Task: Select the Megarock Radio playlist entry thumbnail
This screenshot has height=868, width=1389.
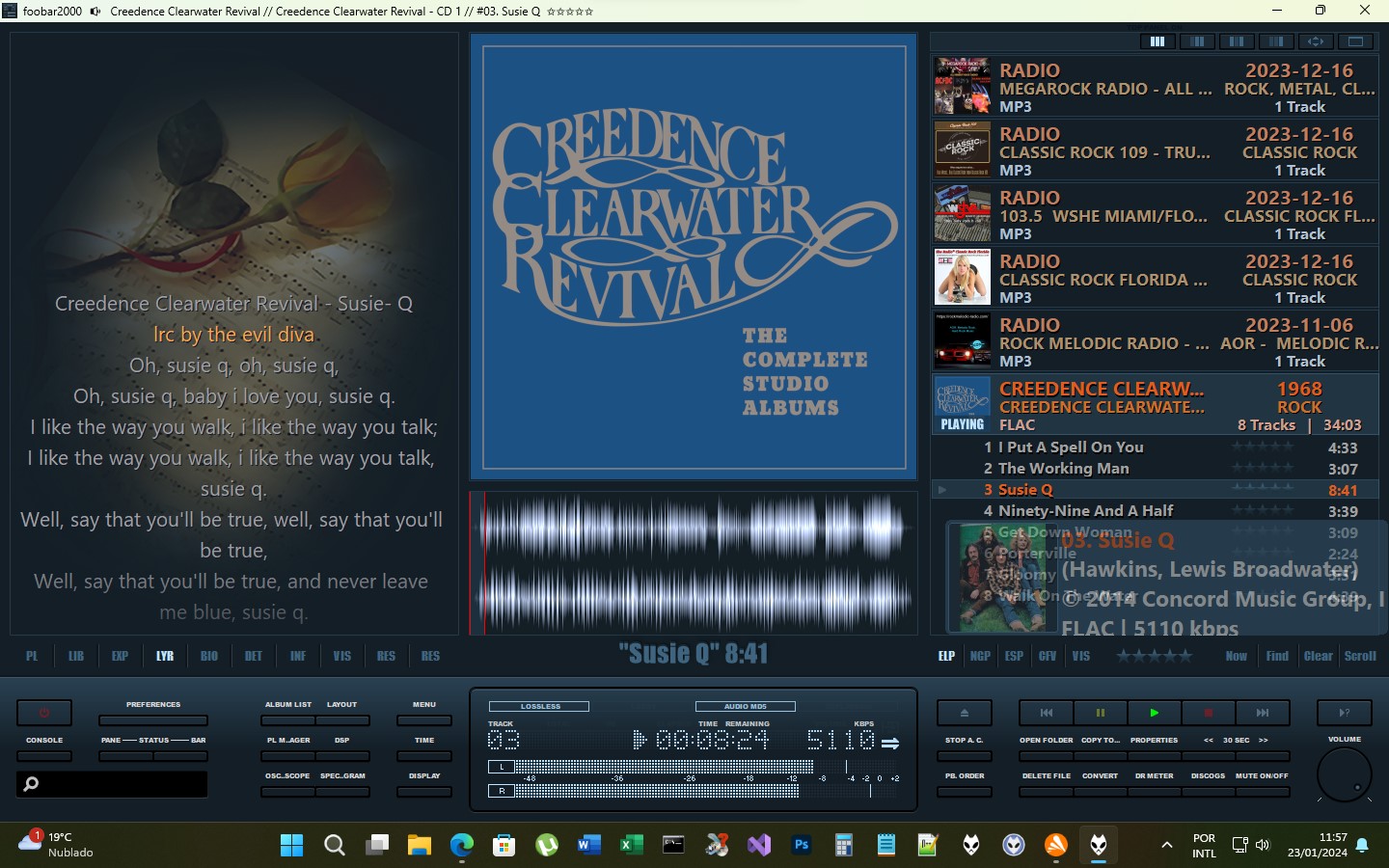Action: 963,87
